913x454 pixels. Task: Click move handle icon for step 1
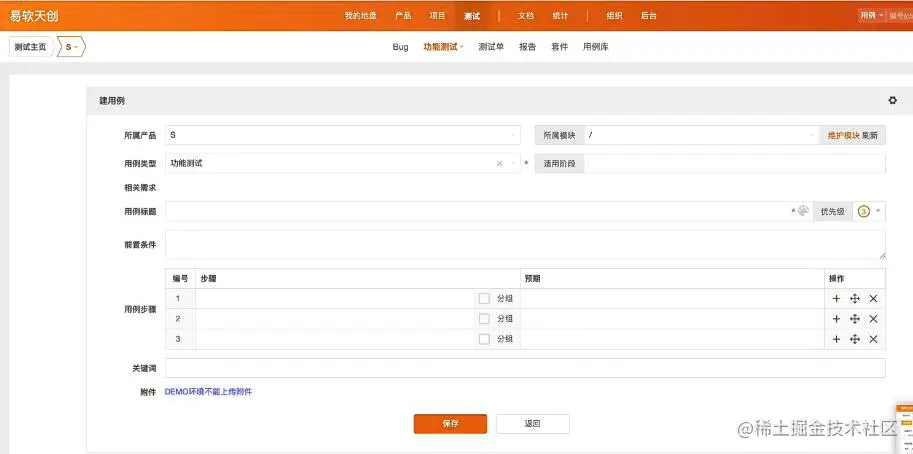[855, 299]
